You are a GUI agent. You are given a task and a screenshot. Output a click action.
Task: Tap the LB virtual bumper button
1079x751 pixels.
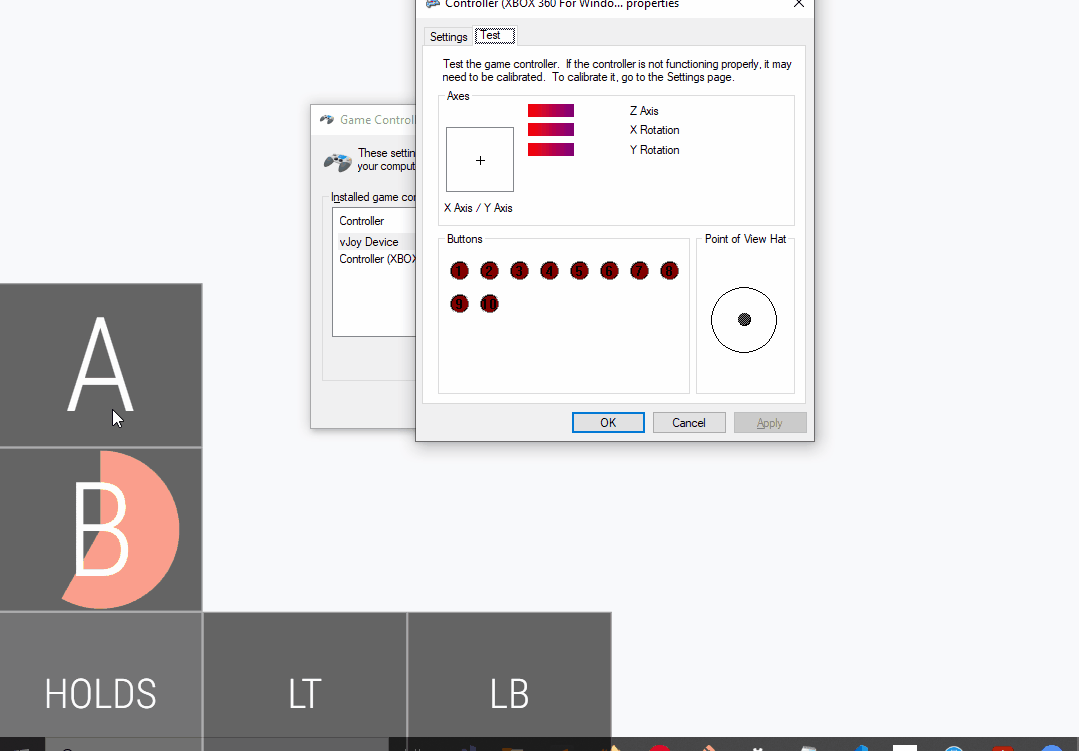coord(509,677)
